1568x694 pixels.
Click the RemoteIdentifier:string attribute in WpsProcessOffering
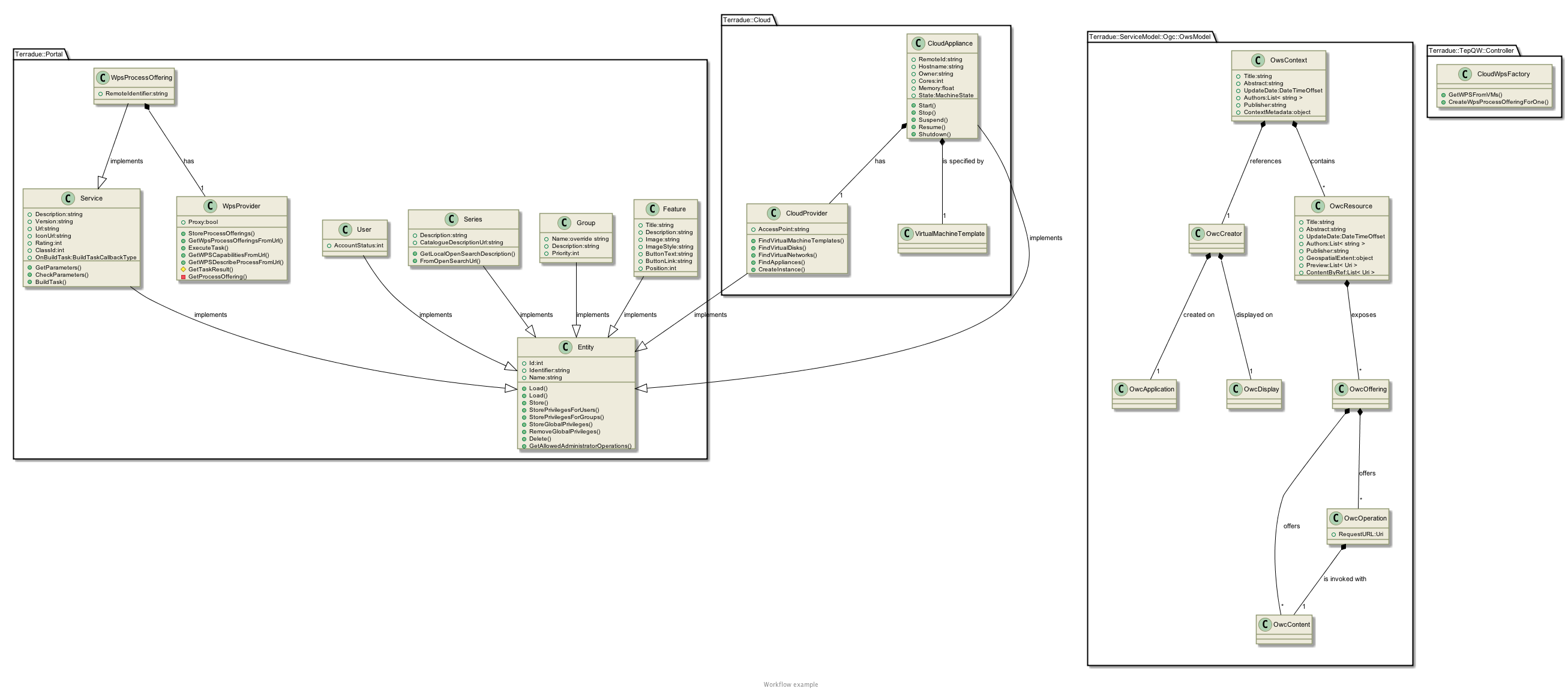[x=136, y=94]
